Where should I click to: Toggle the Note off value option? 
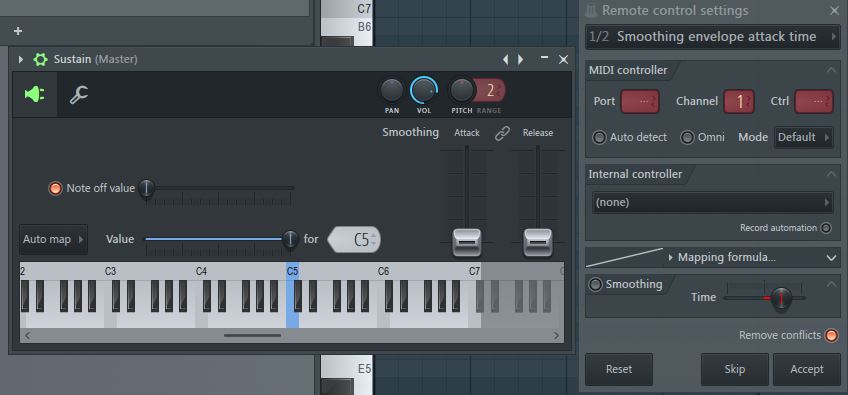[55, 188]
